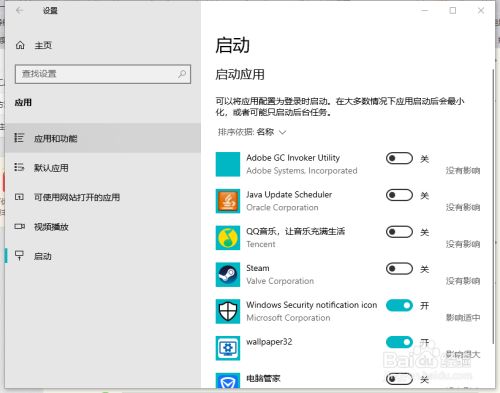Click the 影响适中 impact label

(463, 317)
